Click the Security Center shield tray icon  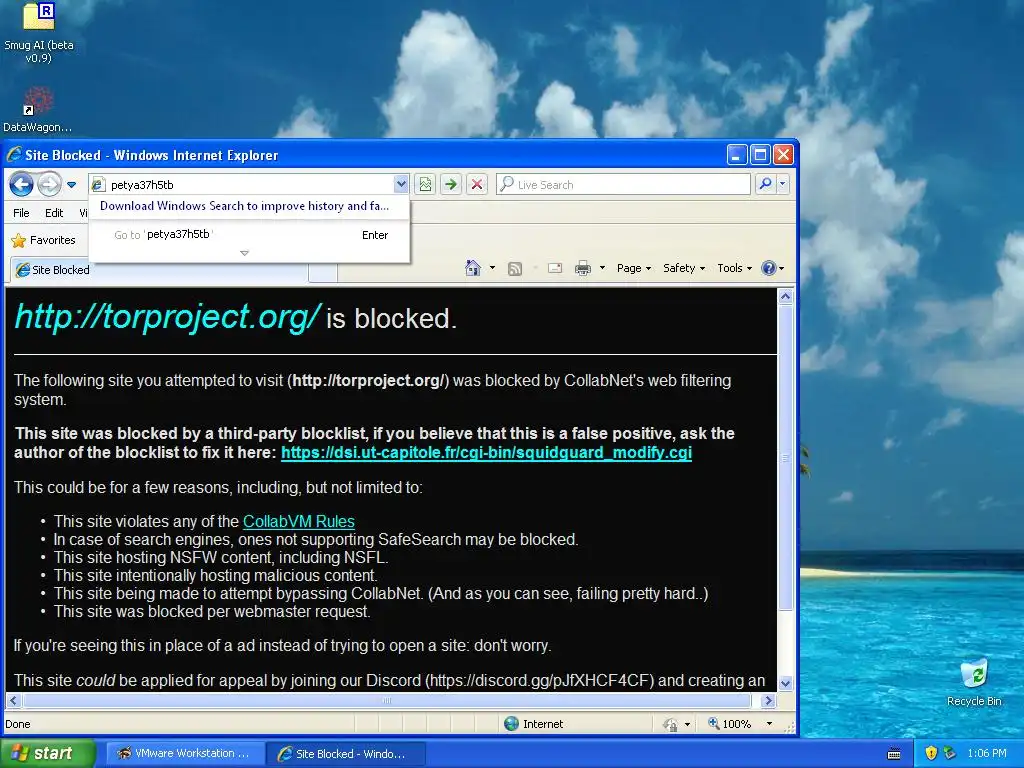931,753
